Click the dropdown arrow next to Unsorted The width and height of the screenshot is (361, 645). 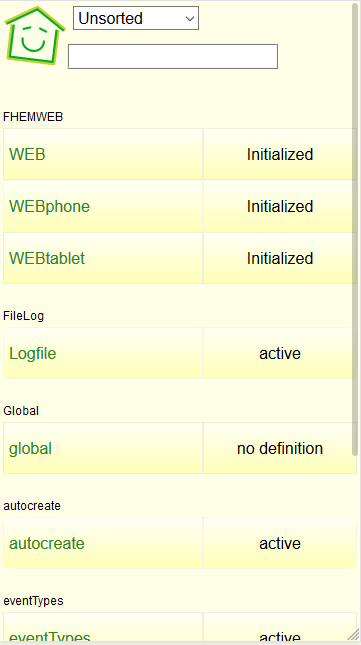[190, 19]
